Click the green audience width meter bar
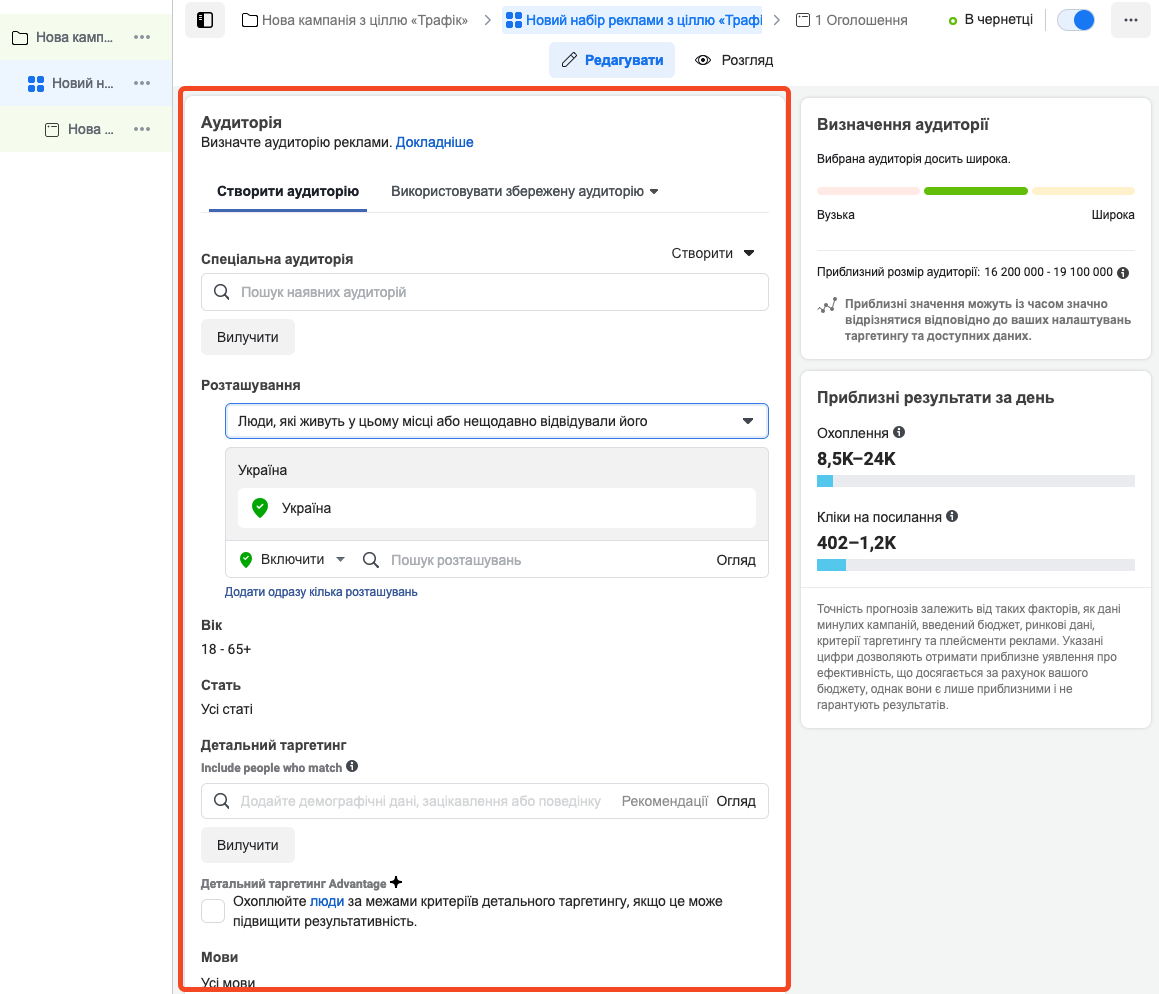This screenshot has height=994, width=1159. tap(975, 191)
